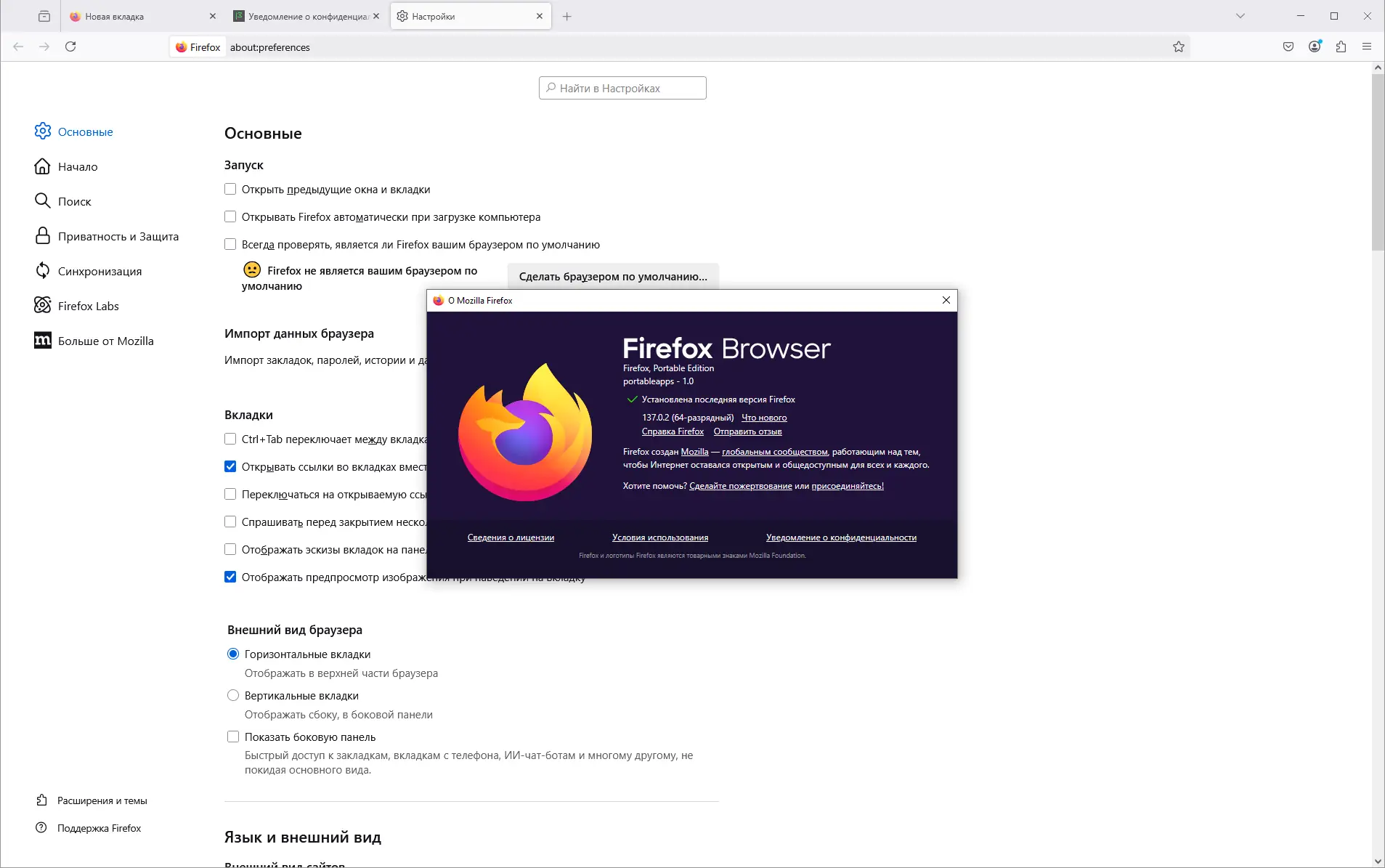Close the О Mozilla Firefox dialog
1385x868 pixels.
[946, 300]
